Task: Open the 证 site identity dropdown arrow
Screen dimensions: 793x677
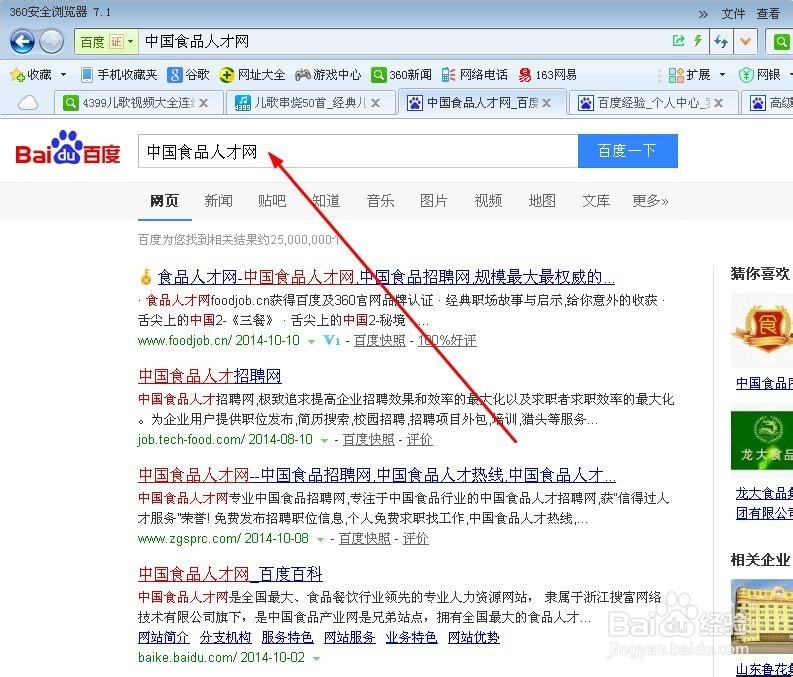Action: [x=130, y=41]
